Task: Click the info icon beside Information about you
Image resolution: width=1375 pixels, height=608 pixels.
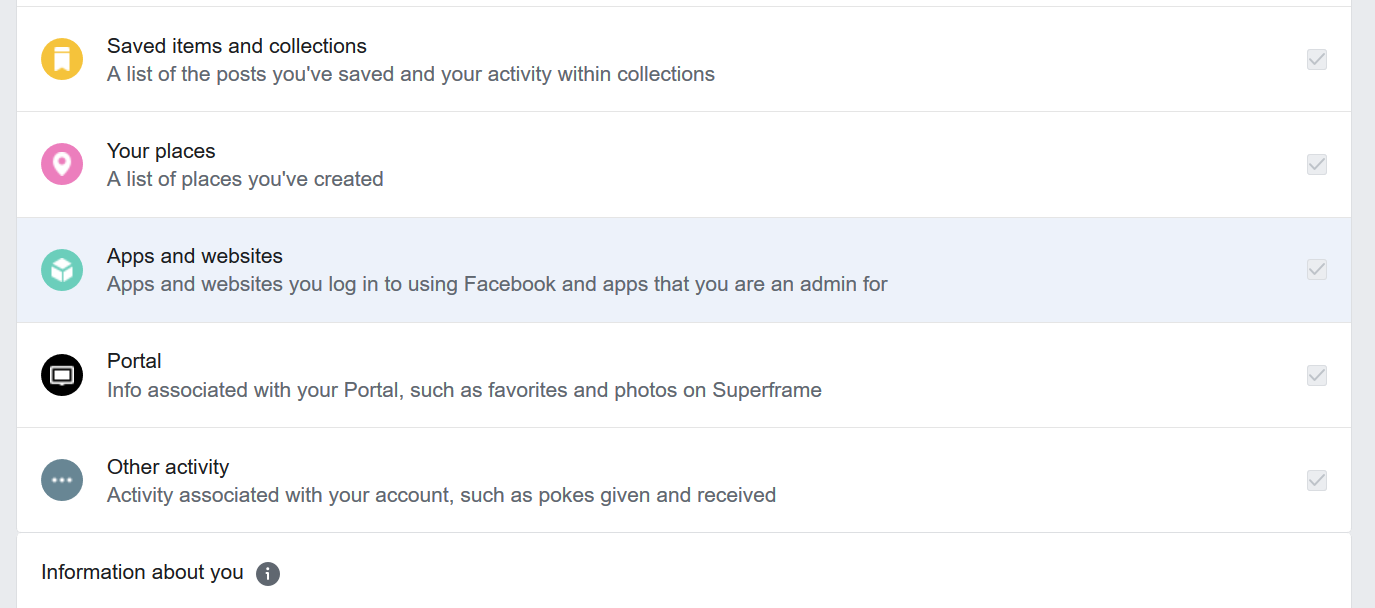Action: 268,573
